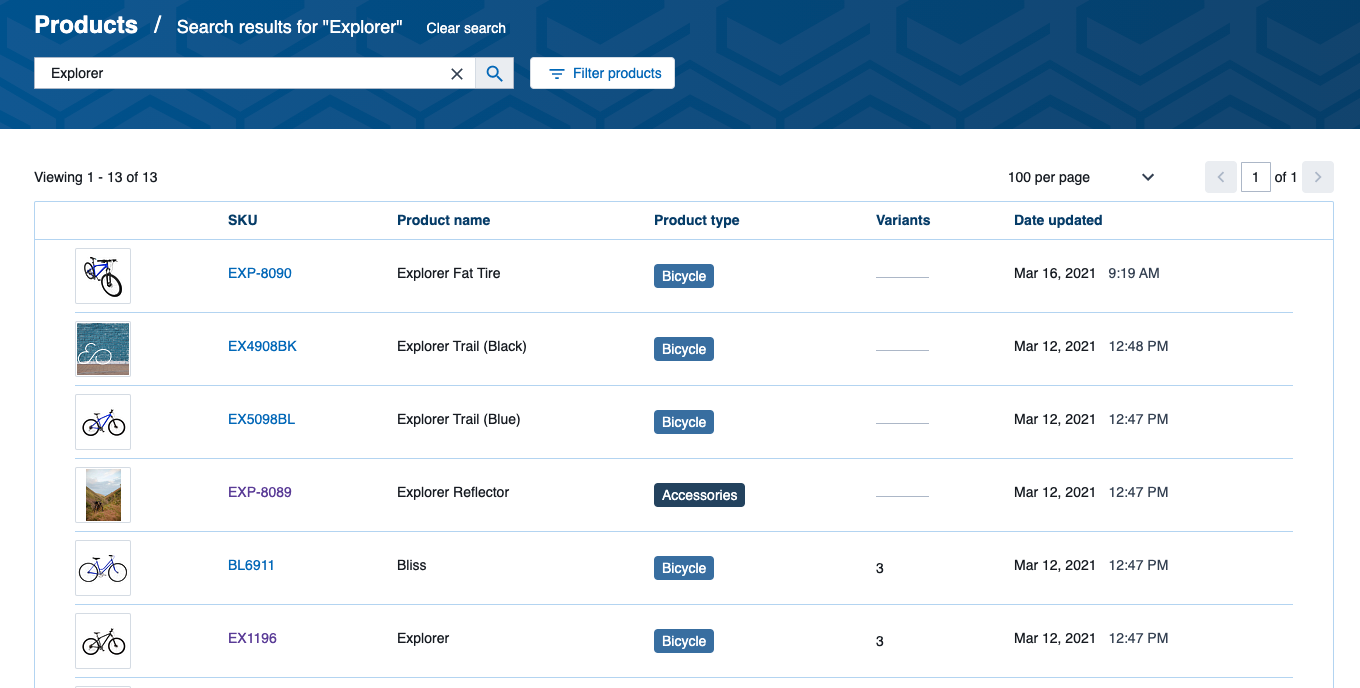Click the Explorer Trail (Blue) product thumbnail
This screenshot has height=688, width=1360.
click(x=103, y=422)
